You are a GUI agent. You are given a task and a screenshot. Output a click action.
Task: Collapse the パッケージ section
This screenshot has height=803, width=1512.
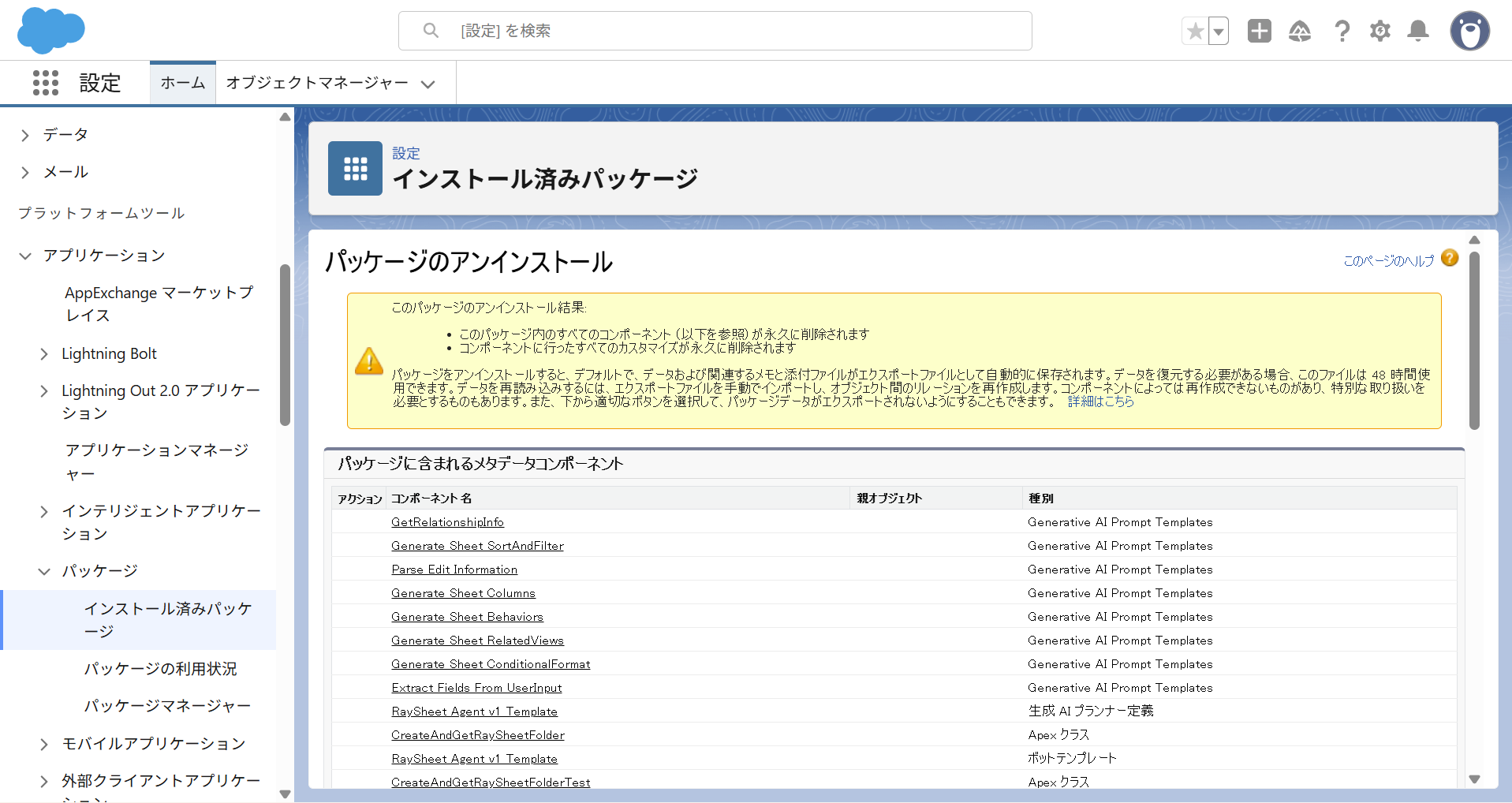point(44,571)
